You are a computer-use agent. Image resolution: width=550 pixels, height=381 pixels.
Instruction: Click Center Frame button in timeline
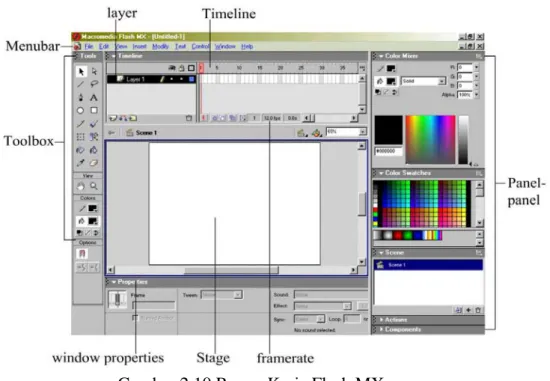(204, 118)
